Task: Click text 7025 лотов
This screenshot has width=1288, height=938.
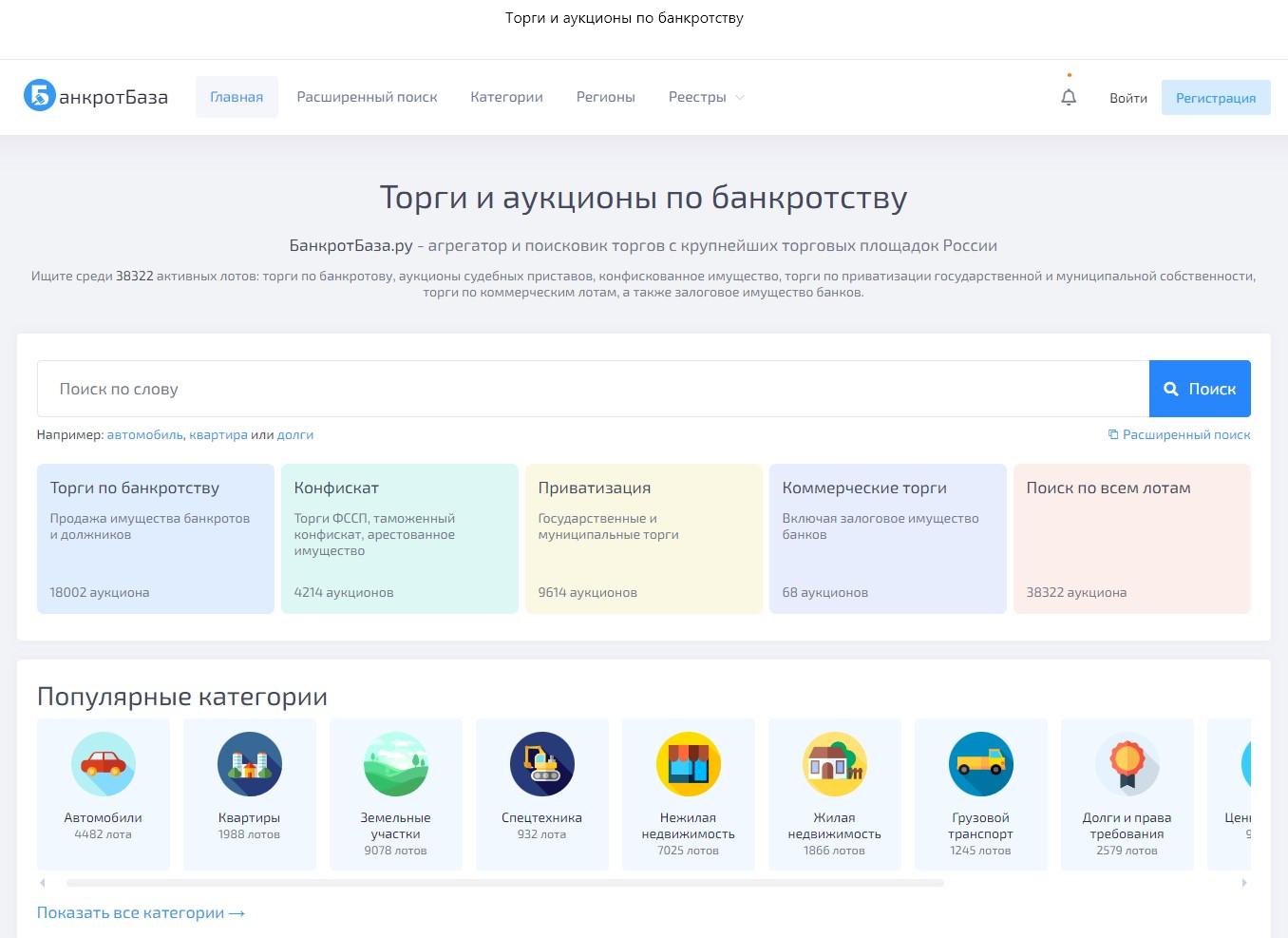Action: coord(689,851)
